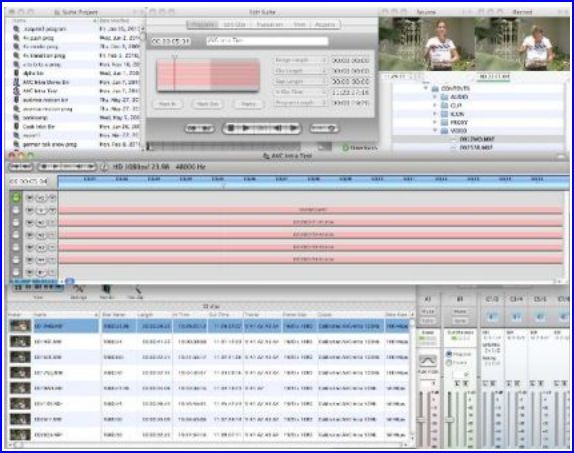Expand the AUDIO folder
Image resolution: width=574 pixels, height=453 pixels.
(435, 97)
